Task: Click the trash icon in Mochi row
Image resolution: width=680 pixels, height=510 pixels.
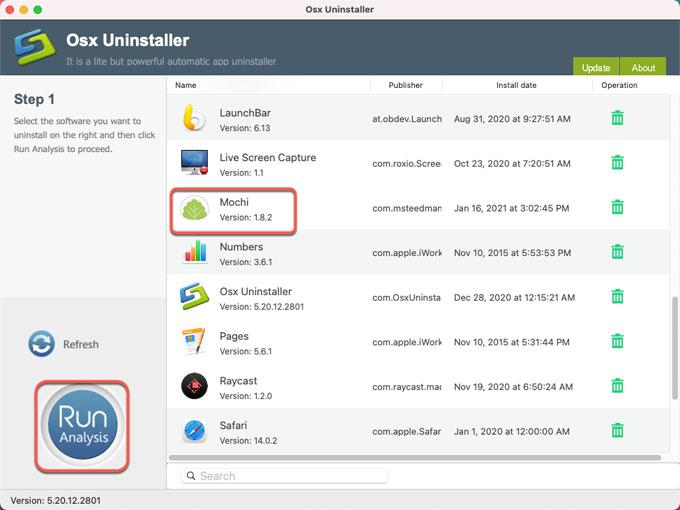Action: [617, 208]
